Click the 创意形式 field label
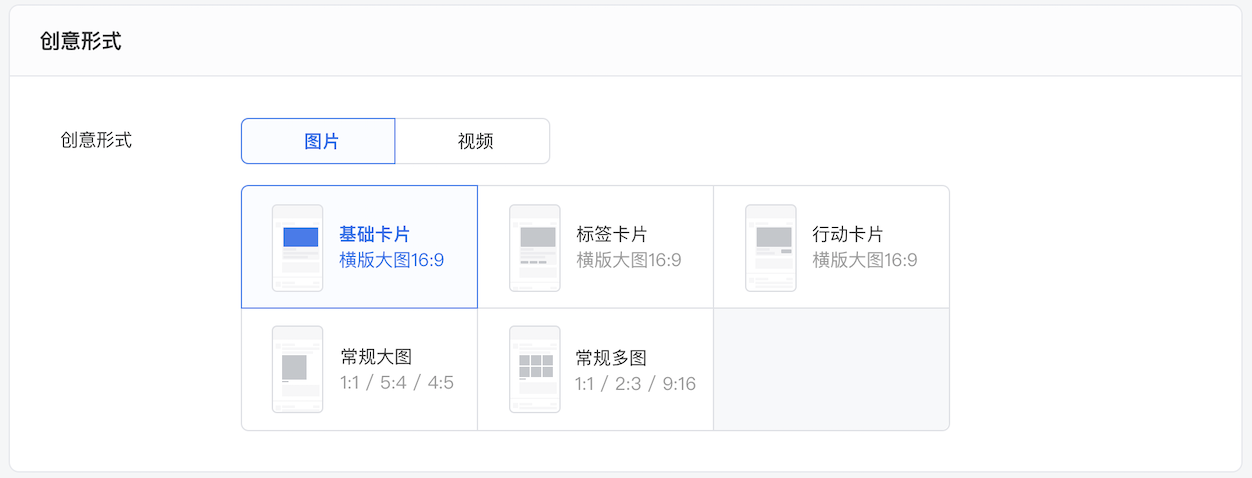1252x478 pixels. click(96, 140)
